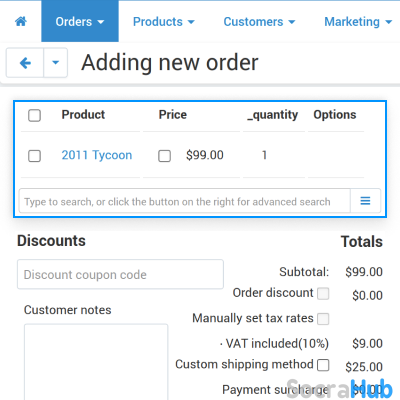This screenshot has width=400, height=400.
Task: Open the Marketing menu
Action: [x=358, y=22]
